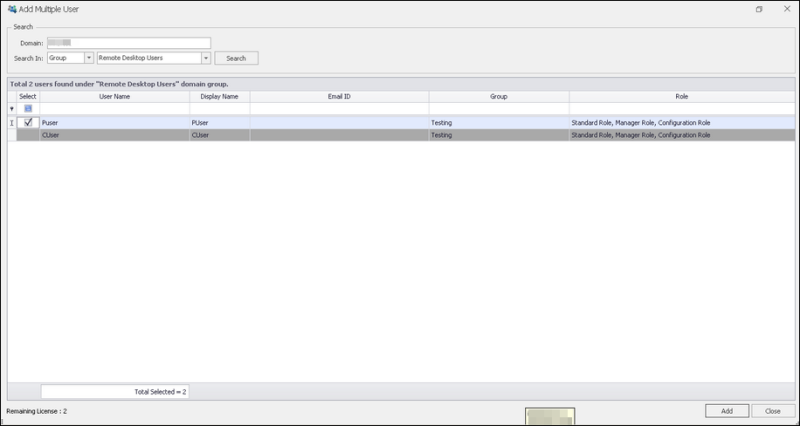Screen dimensions: 800x426
Task: Click the Add Multiple User title icon
Action: (11, 9)
